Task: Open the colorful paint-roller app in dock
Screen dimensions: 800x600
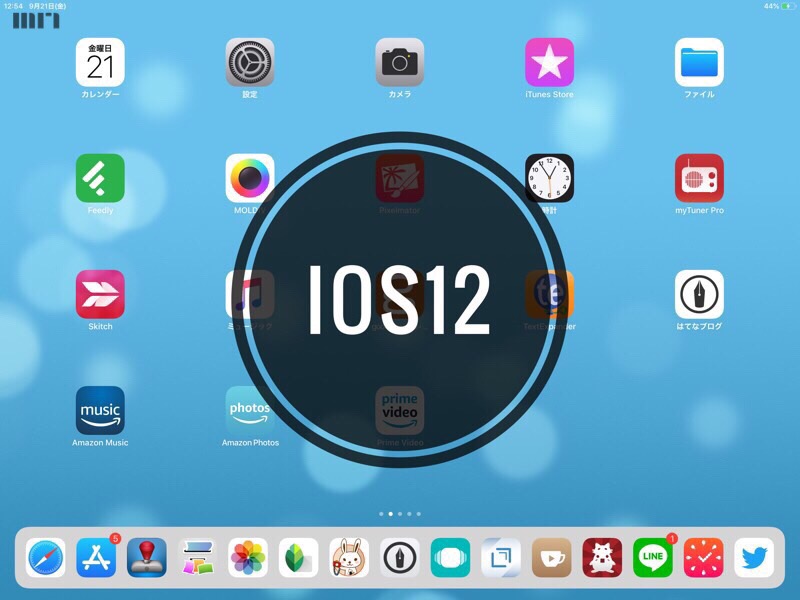Action: pyautogui.click(x=197, y=558)
